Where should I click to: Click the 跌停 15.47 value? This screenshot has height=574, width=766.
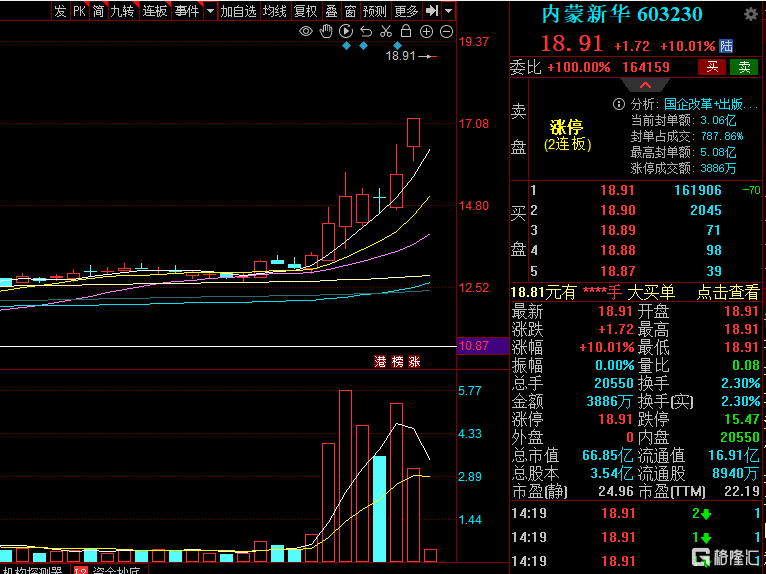pos(742,419)
